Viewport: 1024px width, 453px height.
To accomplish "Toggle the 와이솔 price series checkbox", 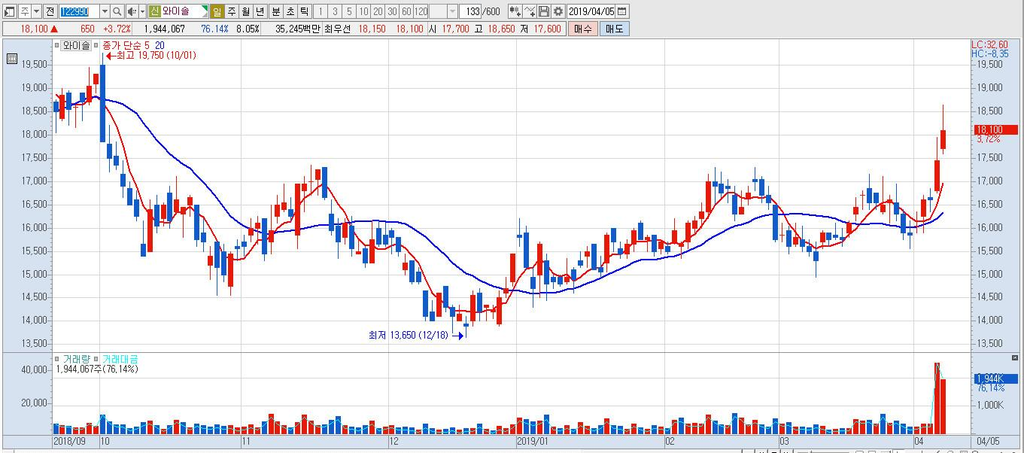I will (57, 46).
